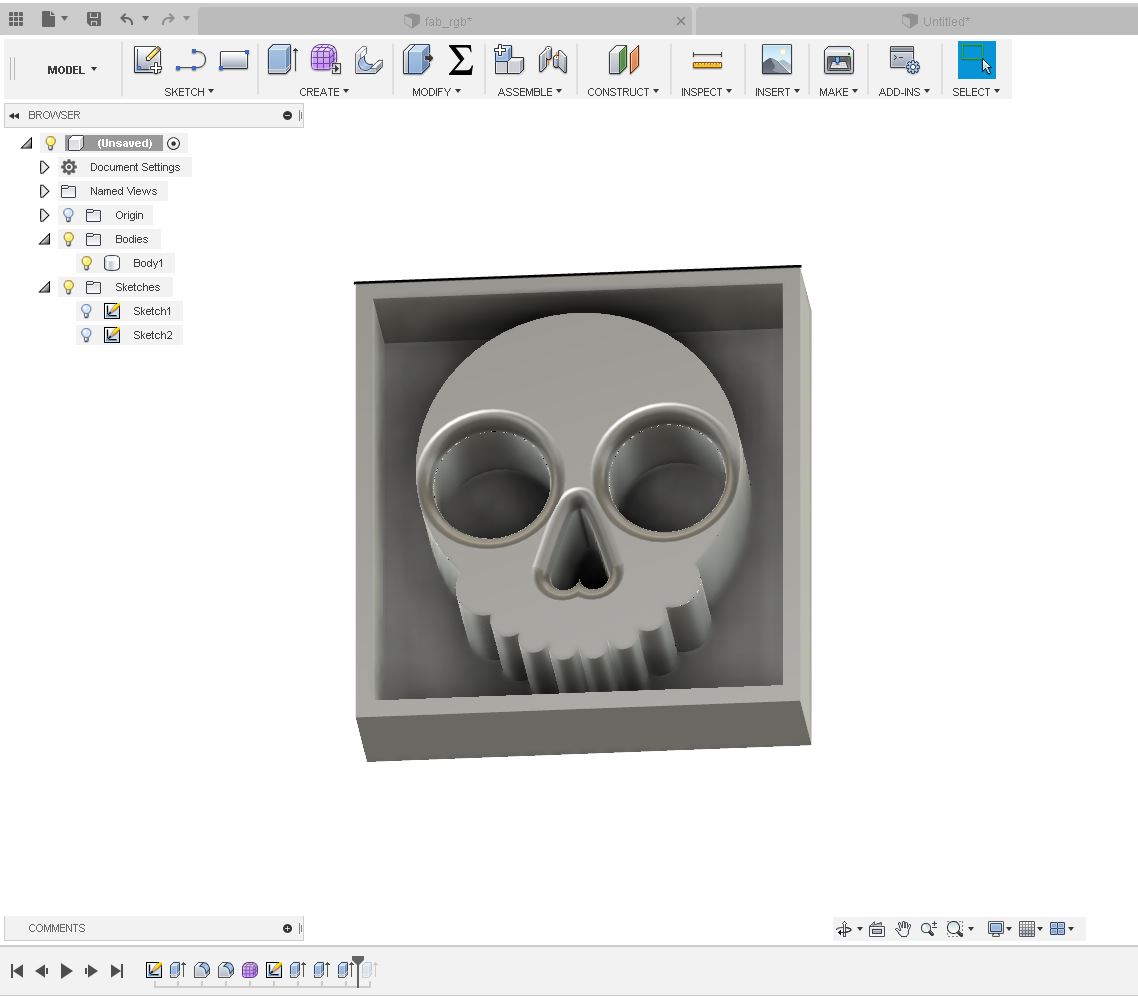Click the Change Parameters sigma icon
The width and height of the screenshot is (1138, 996).
pos(460,61)
